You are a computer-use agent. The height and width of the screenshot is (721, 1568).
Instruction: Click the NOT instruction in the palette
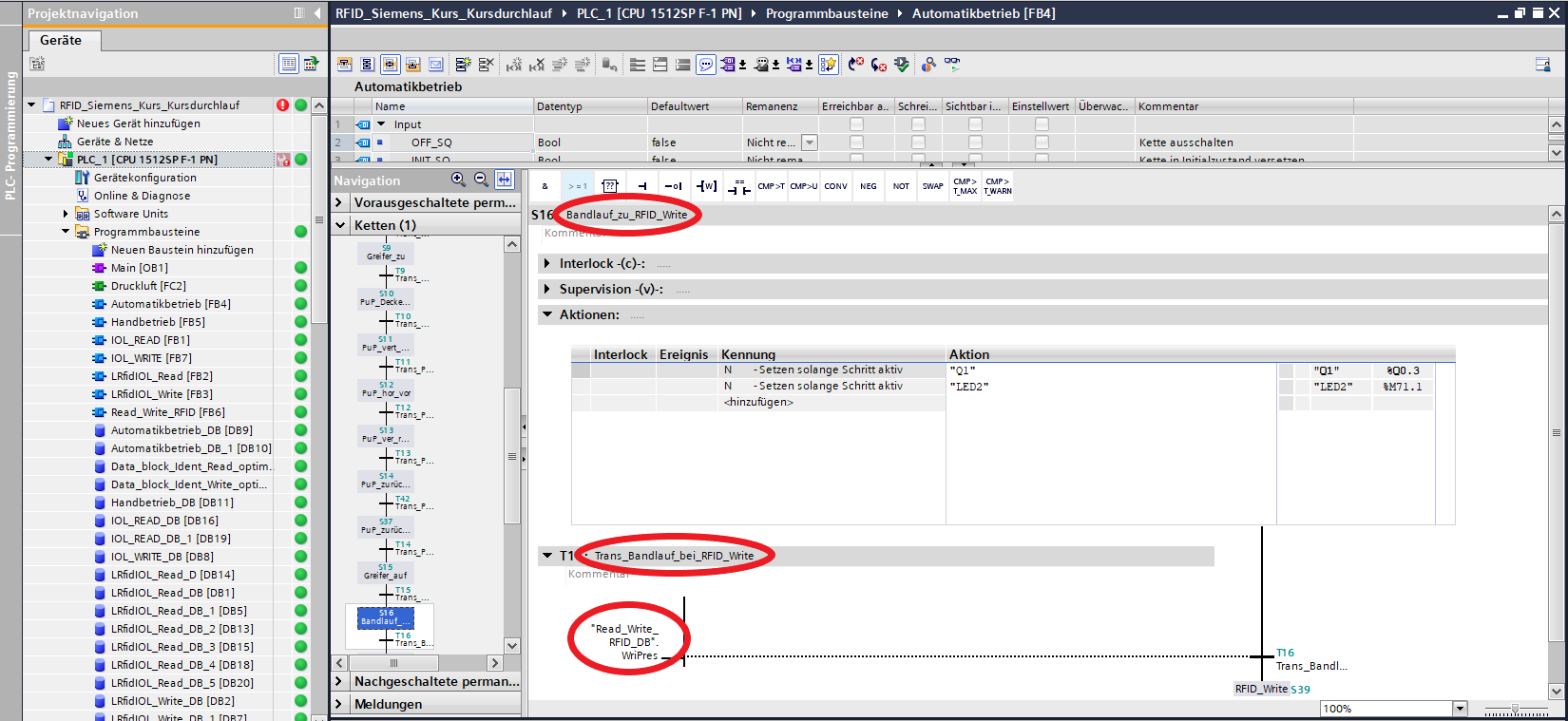point(901,186)
